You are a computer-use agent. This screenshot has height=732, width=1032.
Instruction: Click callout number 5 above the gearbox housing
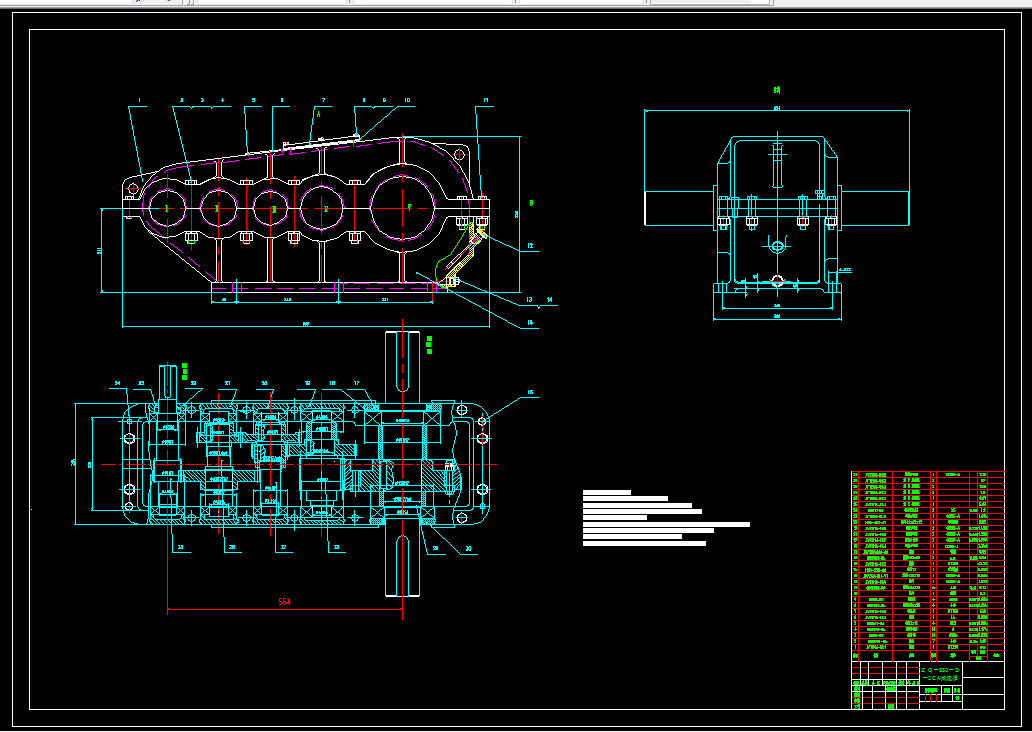tap(253, 101)
